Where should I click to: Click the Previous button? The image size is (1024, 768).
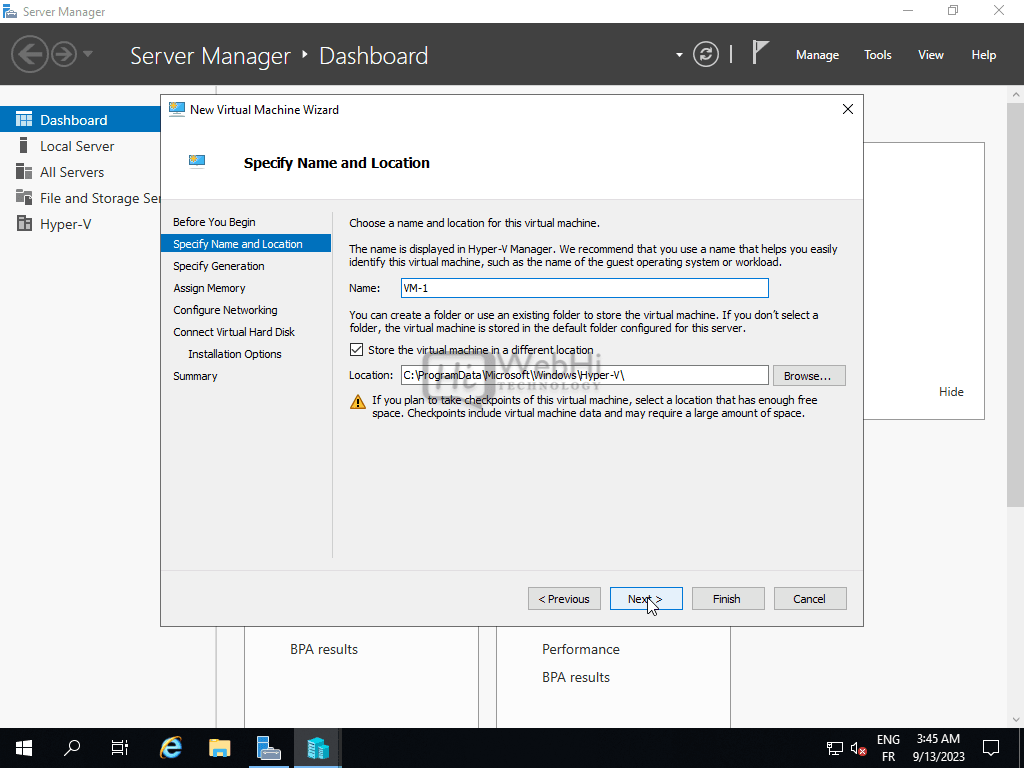click(x=564, y=599)
